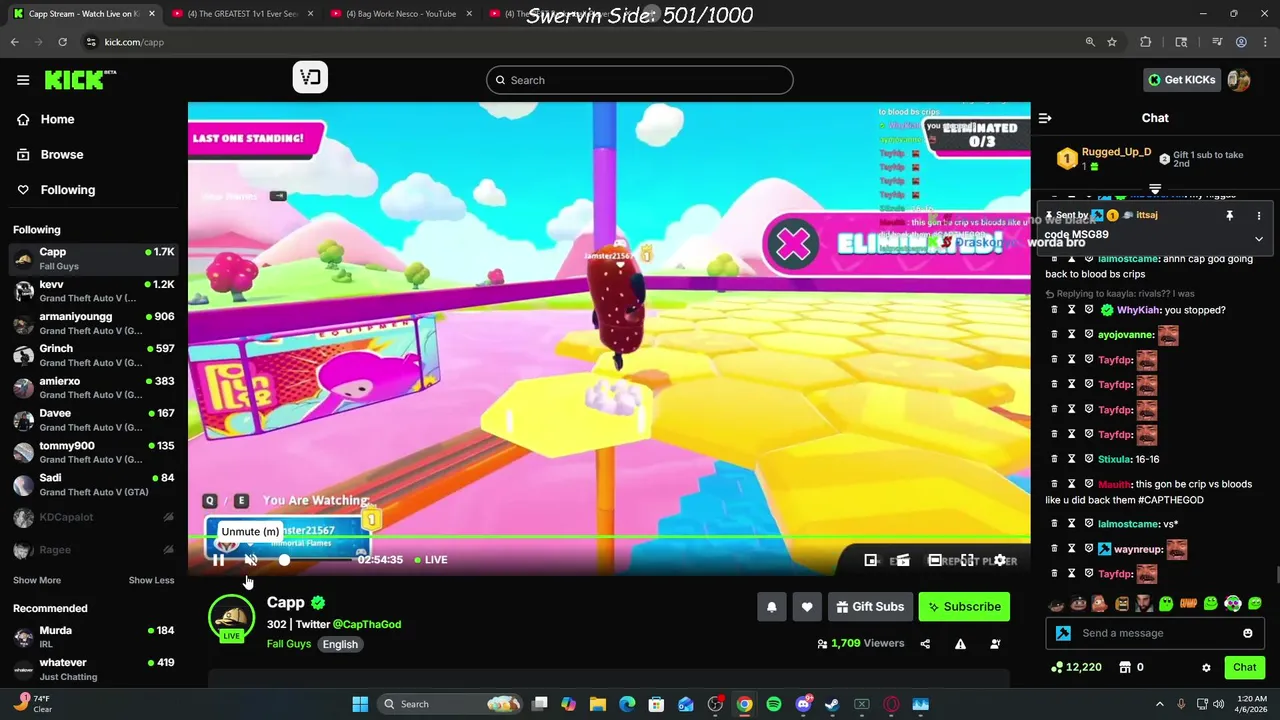The image size is (1280, 720).
Task: Pause the live stream video
Action: coord(218,560)
